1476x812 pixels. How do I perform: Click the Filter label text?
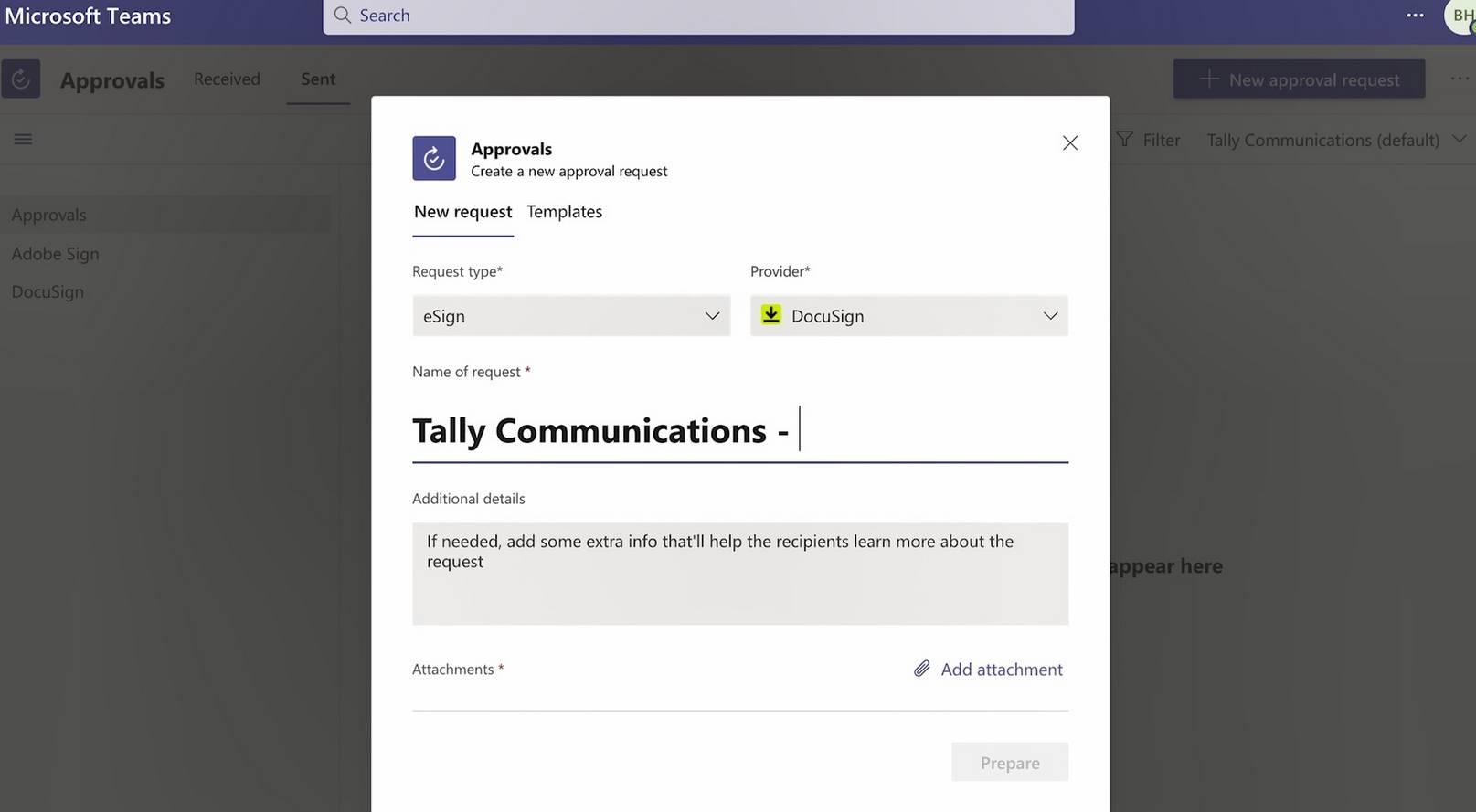1162,141
